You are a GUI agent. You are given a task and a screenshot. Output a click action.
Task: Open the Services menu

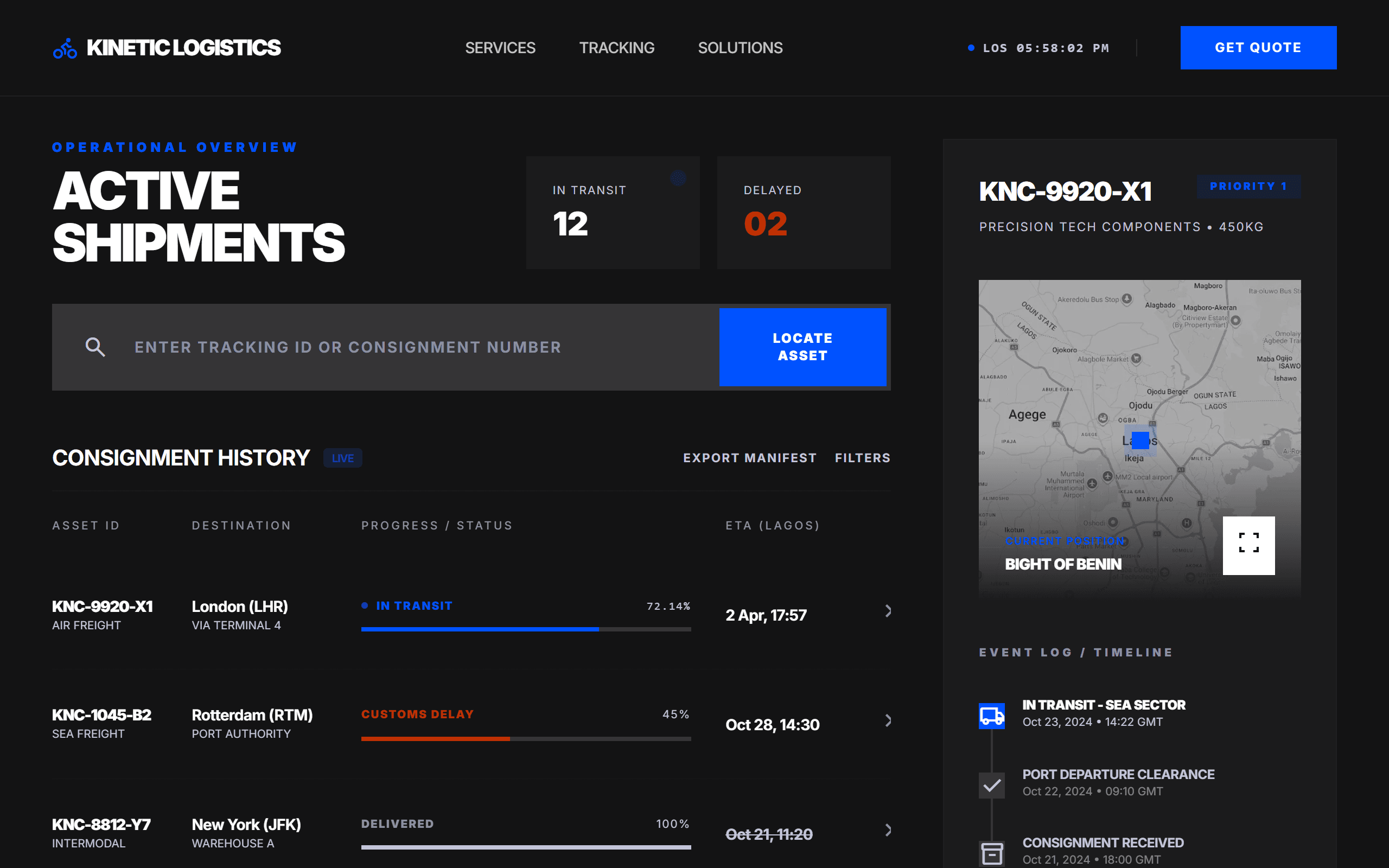[x=500, y=48]
